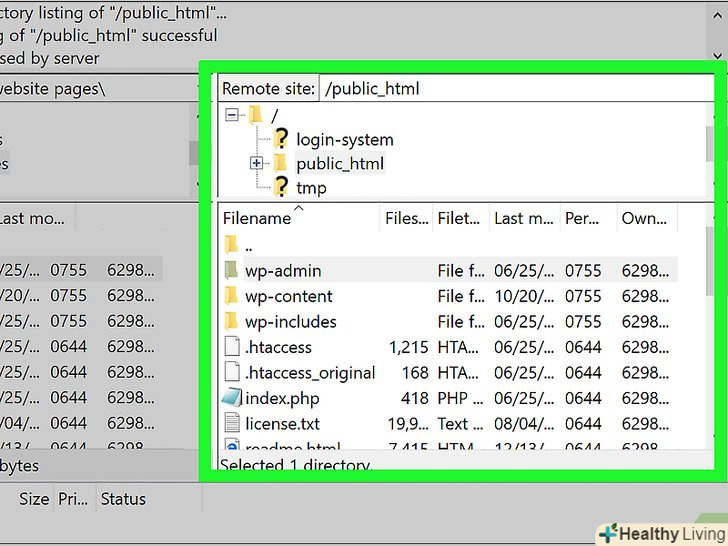
Task: Select the tmp folder in remote tree
Action: tap(311, 188)
